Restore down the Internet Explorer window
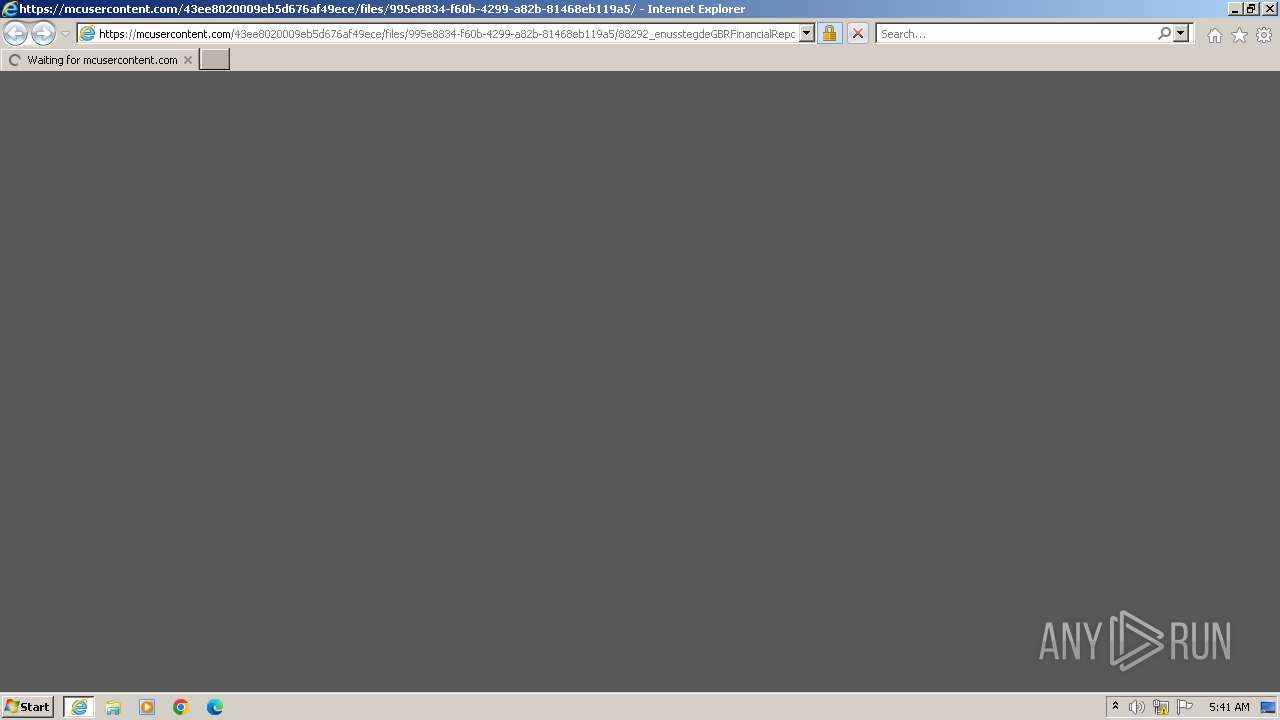Image resolution: width=1280 pixels, height=720 pixels. (x=1251, y=9)
